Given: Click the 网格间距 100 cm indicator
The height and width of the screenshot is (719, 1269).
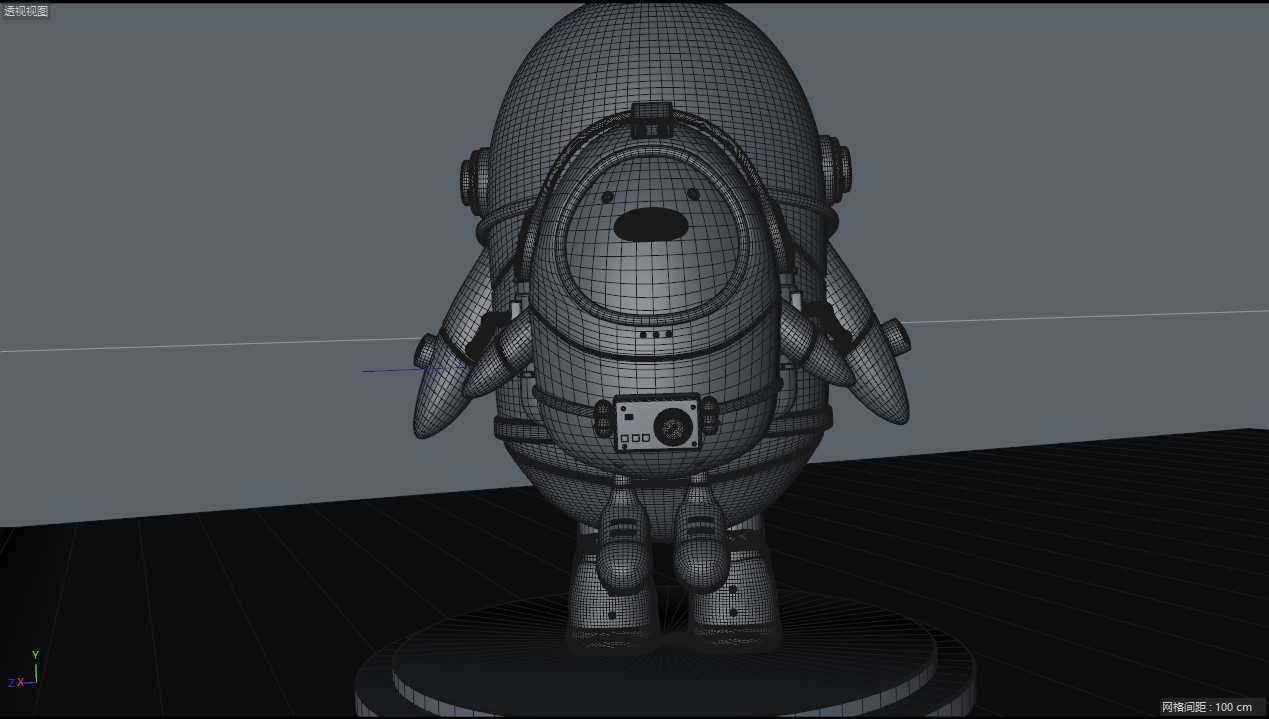Looking at the screenshot, I should [x=1206, y=707].
